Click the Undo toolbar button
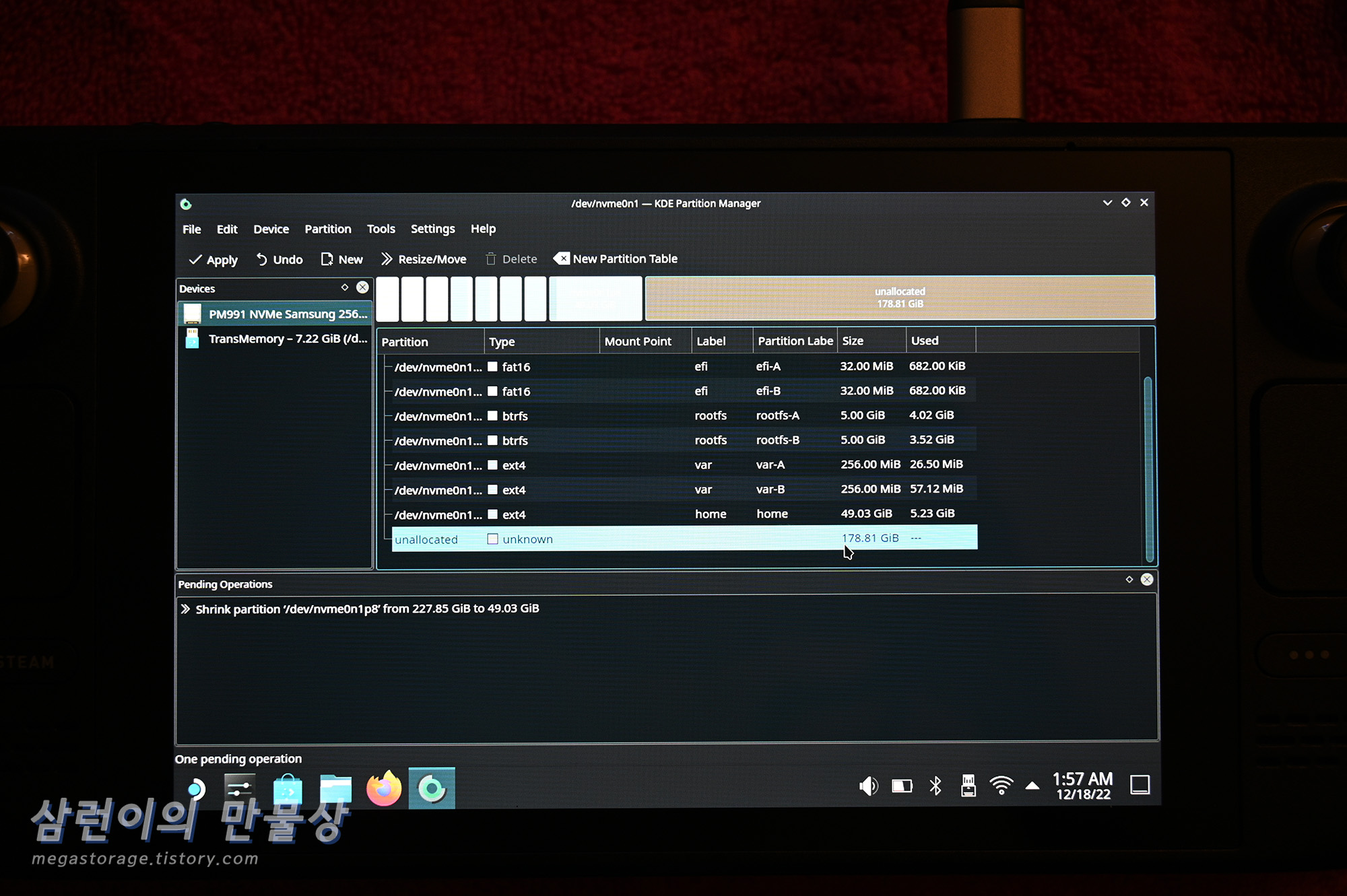Viewport: 1347px width, 896px height. 279,260
